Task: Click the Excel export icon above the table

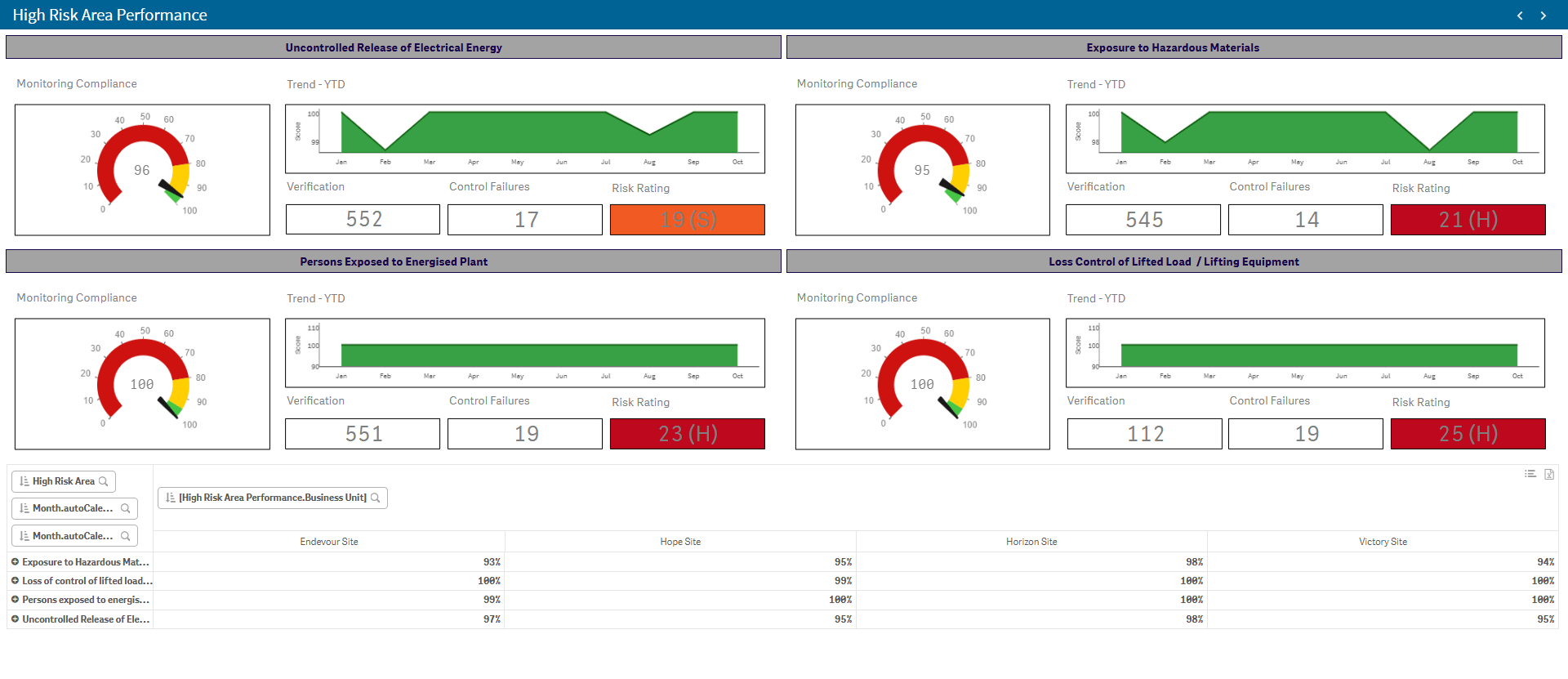Action: [x=1549, y=475]
